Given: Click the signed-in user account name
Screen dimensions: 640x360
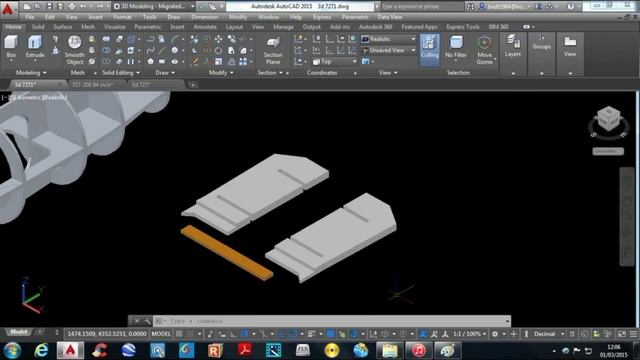Looking at the screenshot, I should [x=506, y=7].
